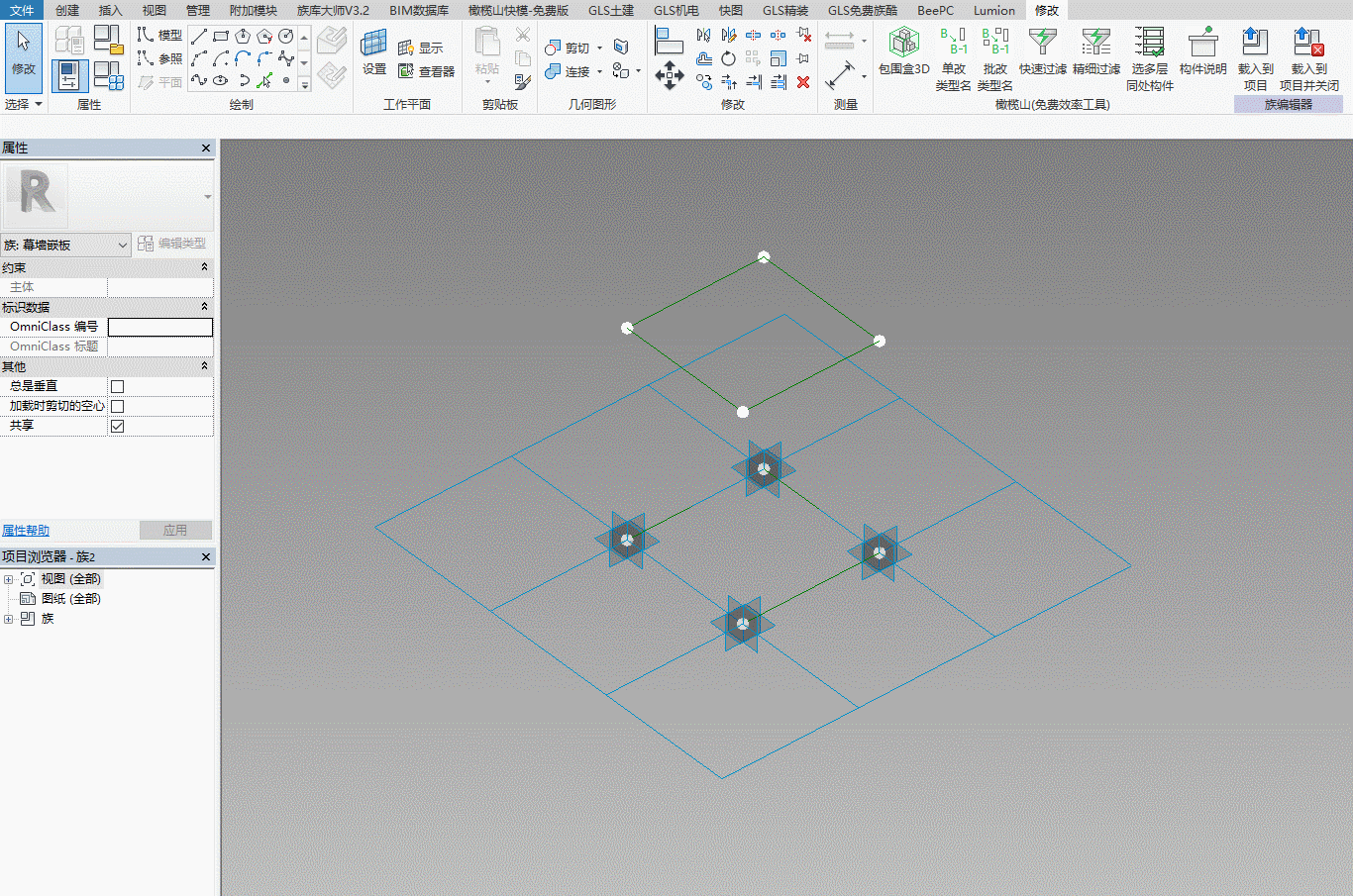The image size is (1353, 896).
Task: Open the 文件 menu tab
Action: tap(22, 10)
